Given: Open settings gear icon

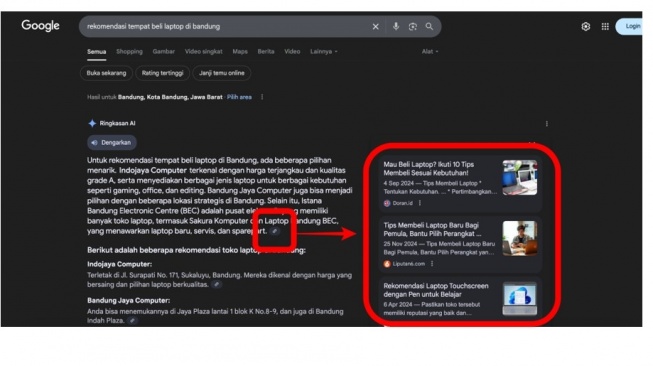Looking at the screenshot, I should (586, 27).
